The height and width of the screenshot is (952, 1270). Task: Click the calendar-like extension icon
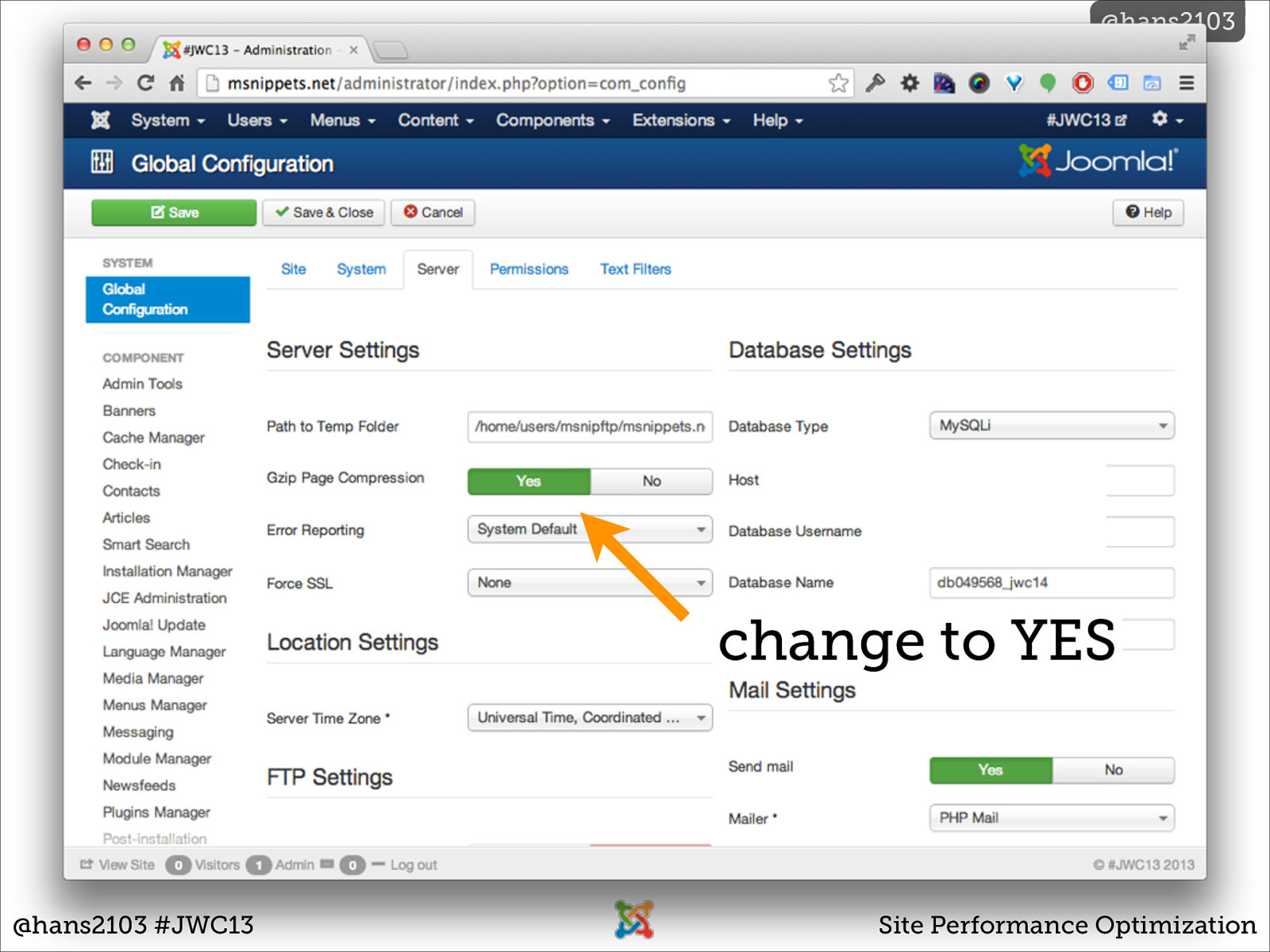click(x=1152, y=83)
